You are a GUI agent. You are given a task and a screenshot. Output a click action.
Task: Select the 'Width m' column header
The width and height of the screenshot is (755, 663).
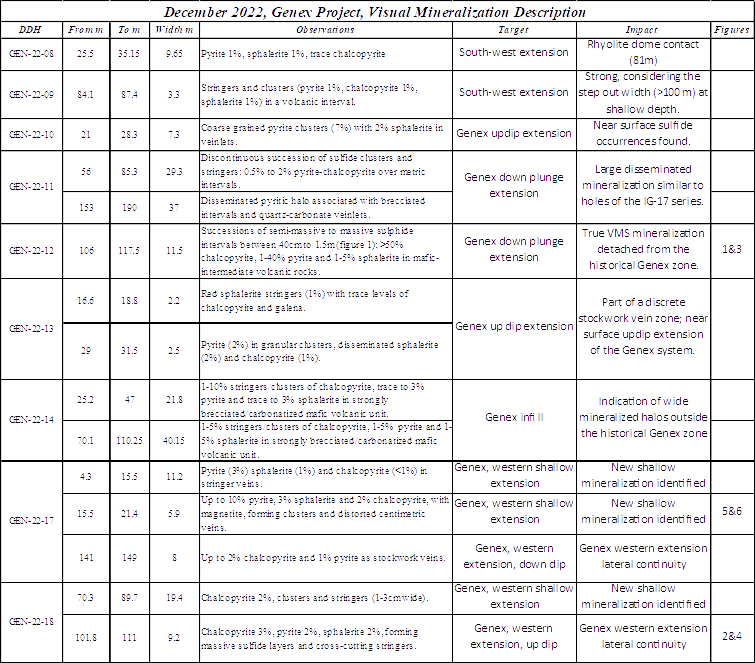coord(174,30)
